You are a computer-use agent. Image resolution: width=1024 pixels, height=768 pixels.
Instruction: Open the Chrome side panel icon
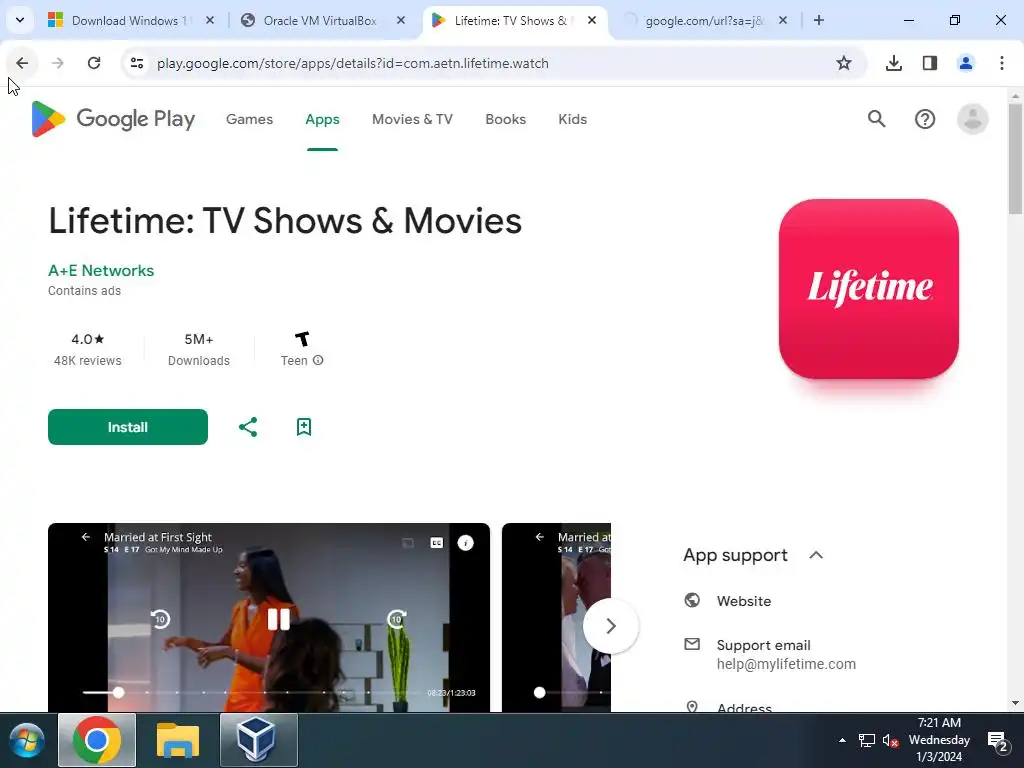tap(930, 63)
